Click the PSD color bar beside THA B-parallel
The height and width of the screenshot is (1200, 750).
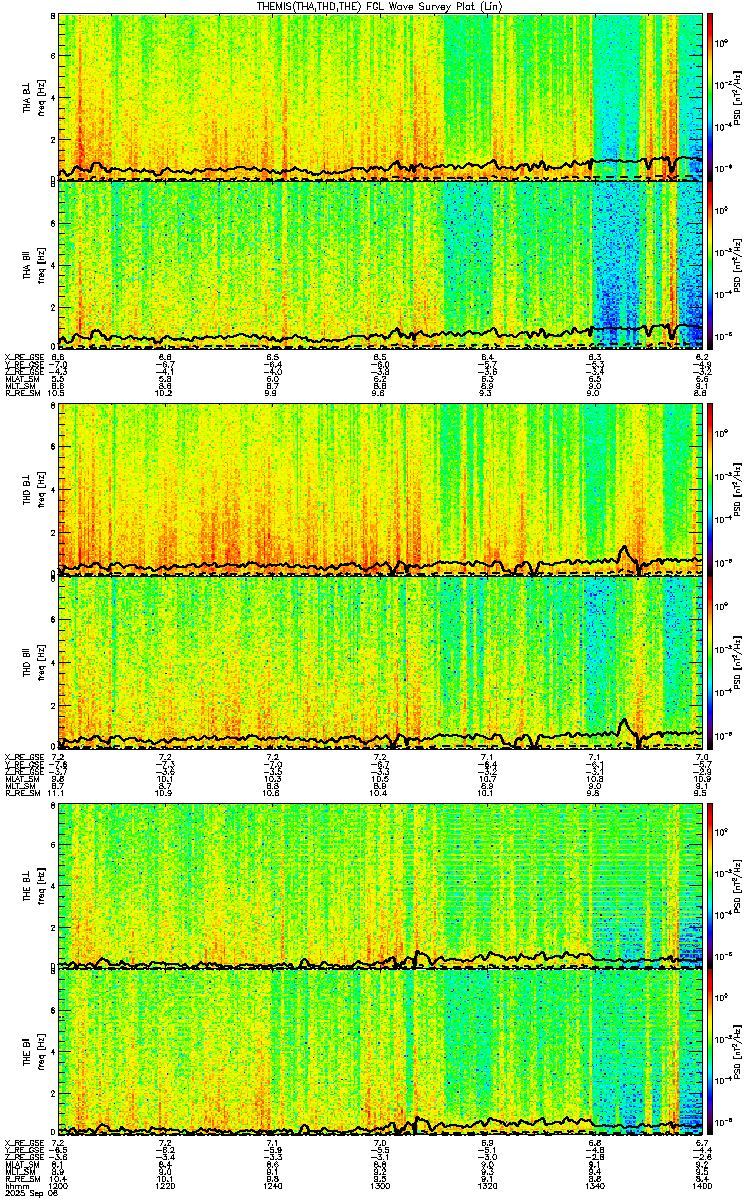(x=709, y=265)
